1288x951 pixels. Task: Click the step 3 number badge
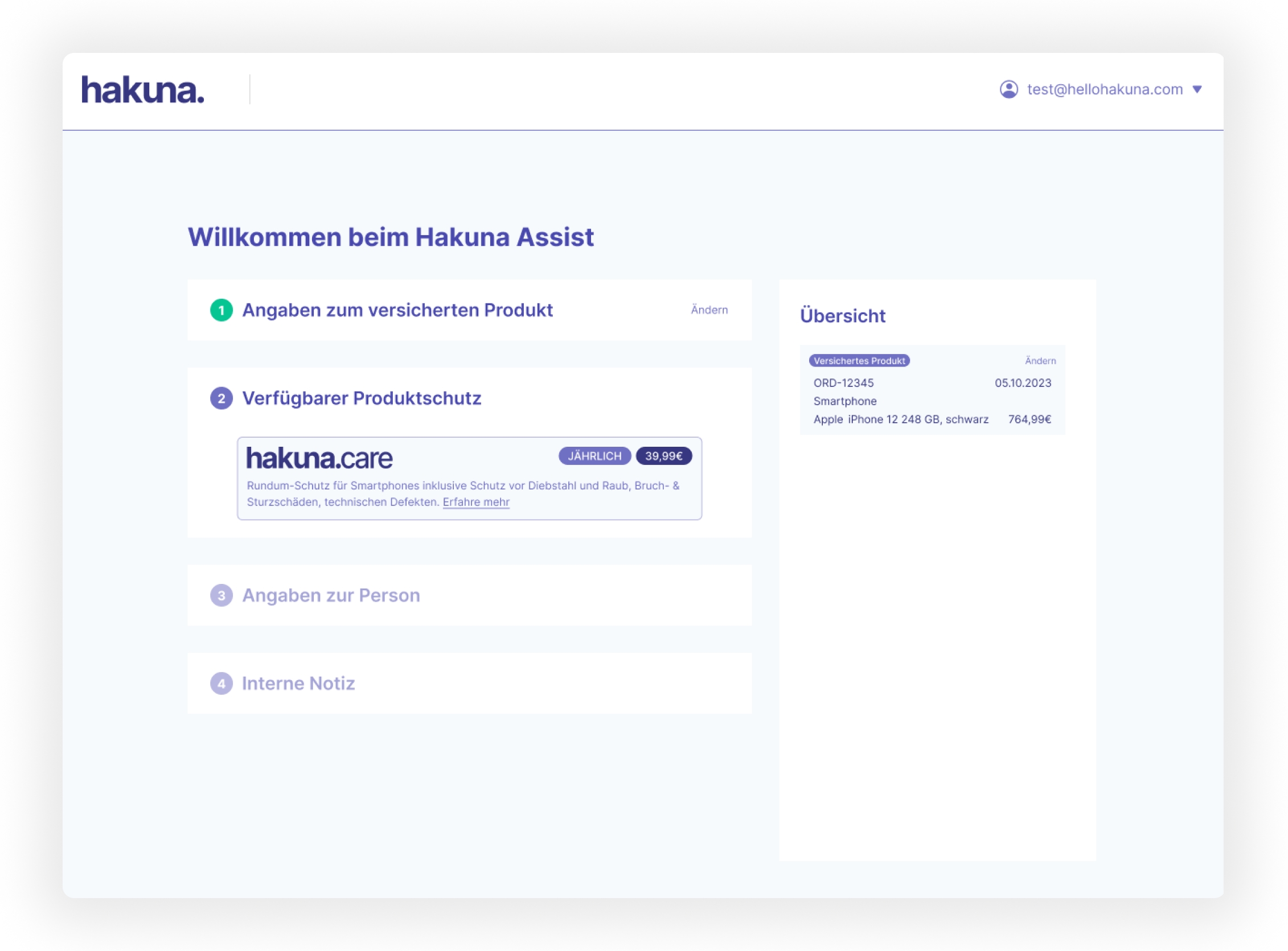tap(221, 595)
